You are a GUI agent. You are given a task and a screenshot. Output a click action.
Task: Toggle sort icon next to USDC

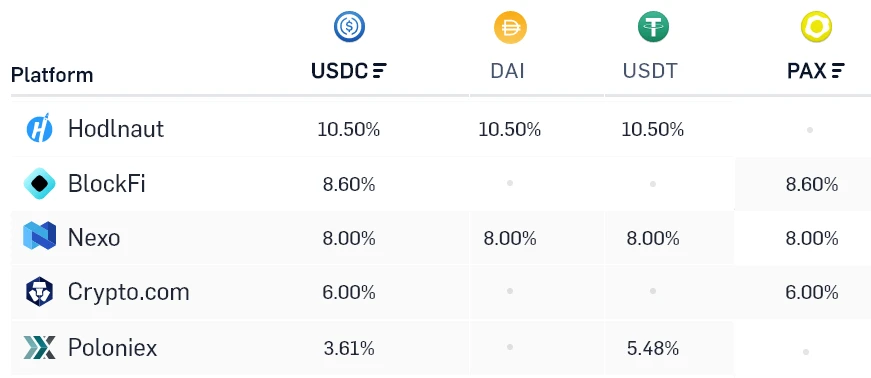(380, 71)
